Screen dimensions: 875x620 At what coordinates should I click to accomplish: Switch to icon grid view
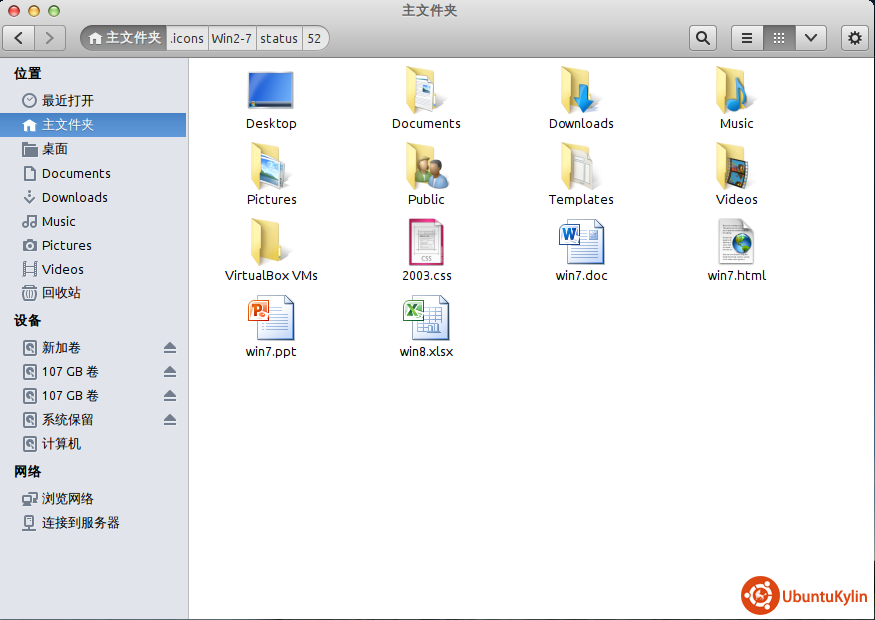778,38
